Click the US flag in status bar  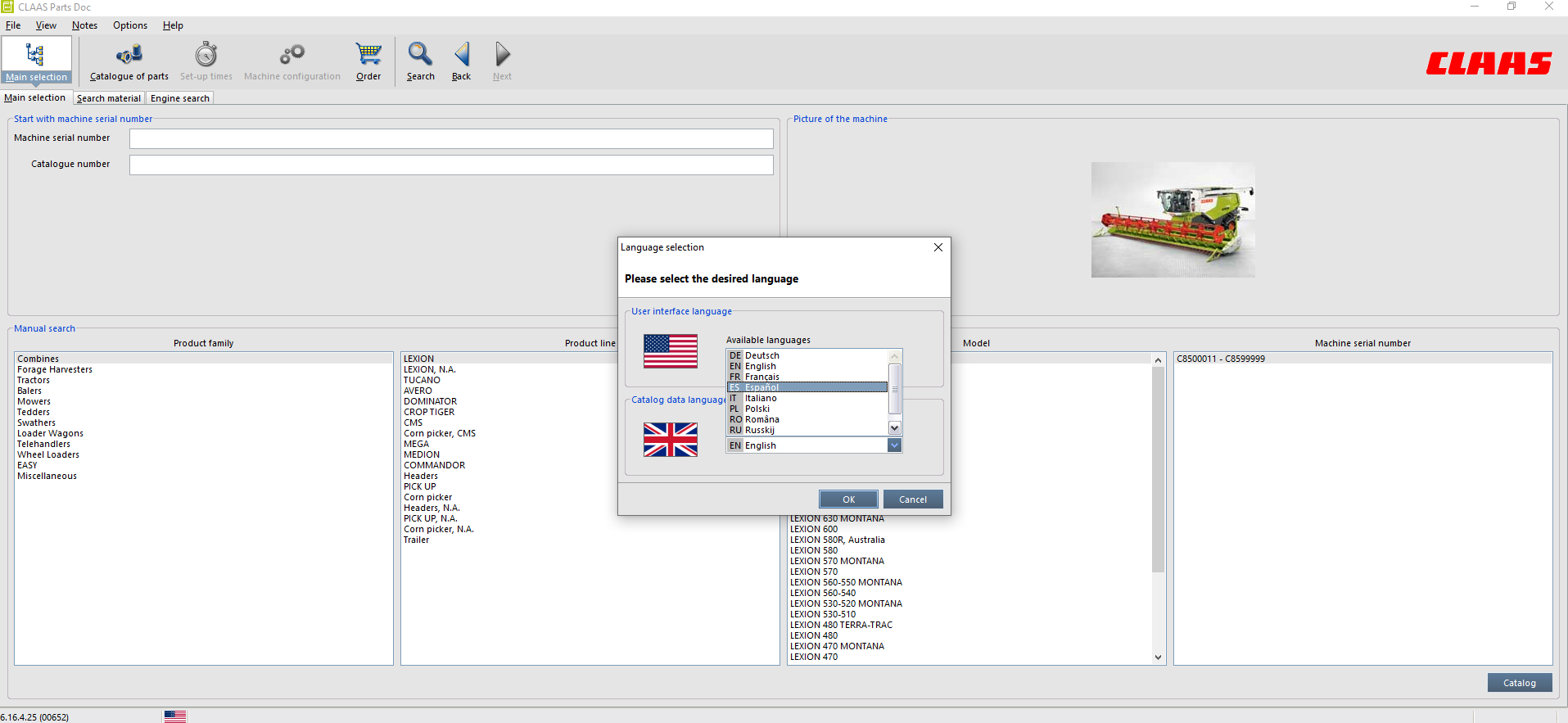(x=175, y=716)
